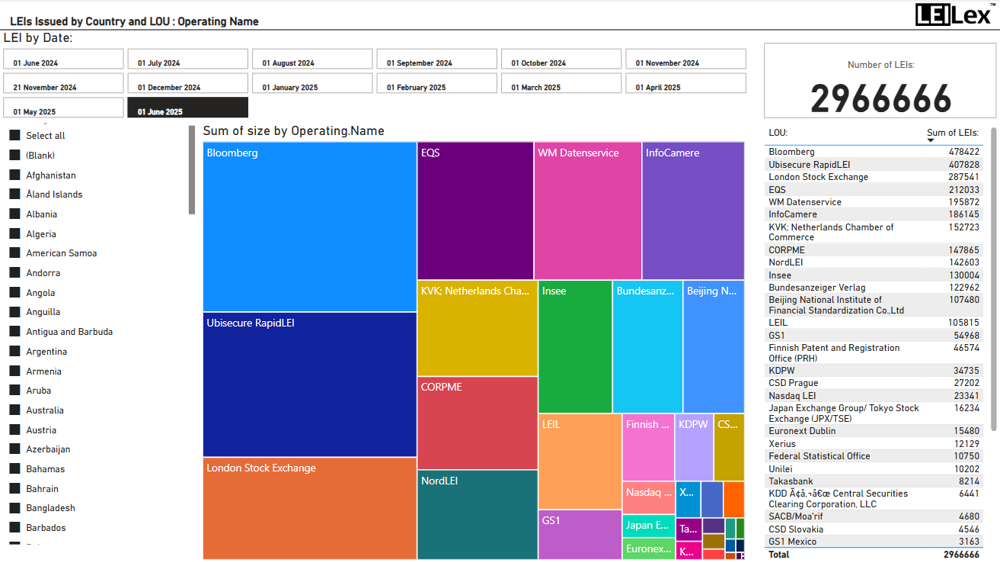Check the Angola checkbox

[15, 292]
